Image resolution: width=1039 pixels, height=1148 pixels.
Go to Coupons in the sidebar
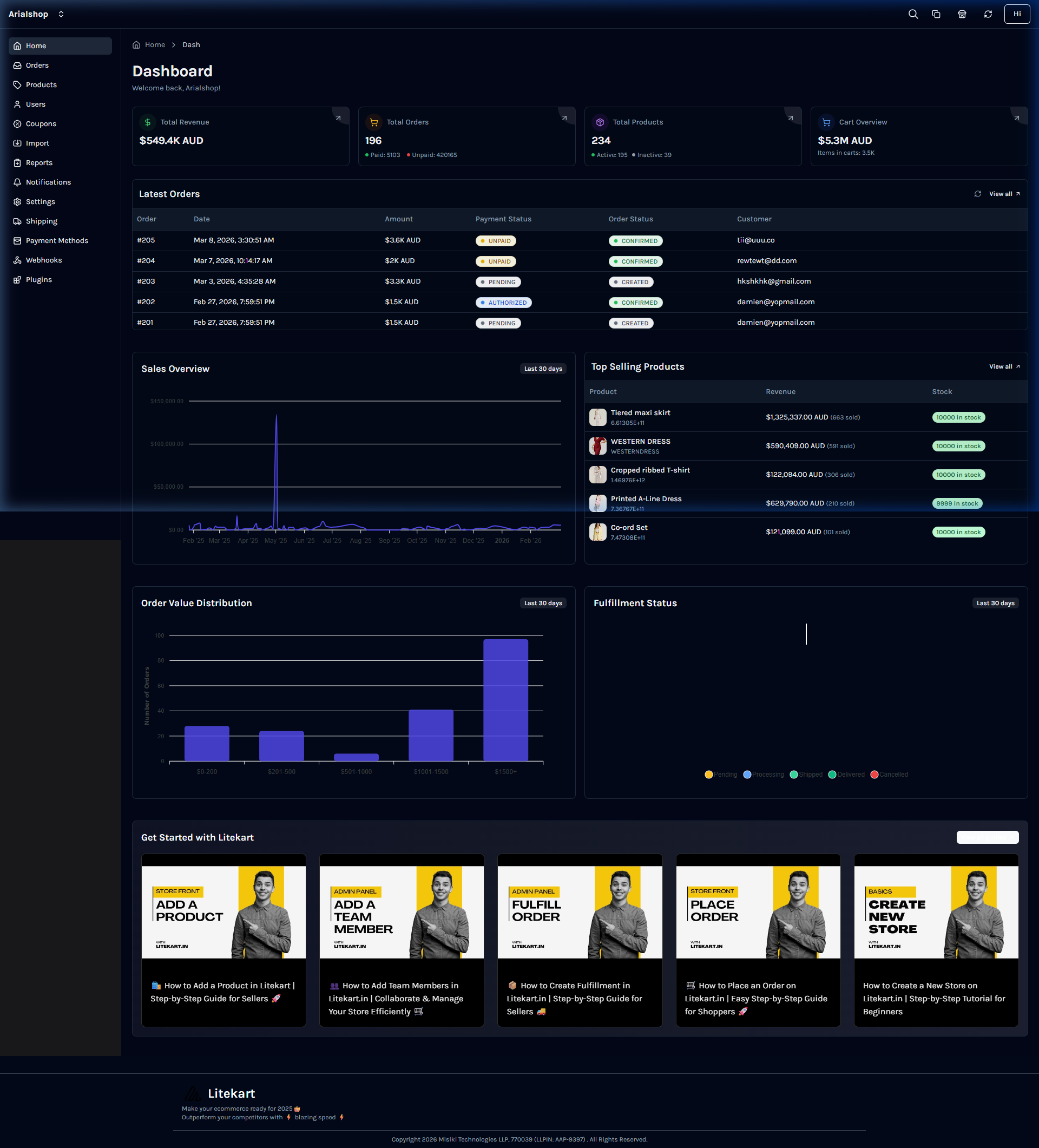41,123
